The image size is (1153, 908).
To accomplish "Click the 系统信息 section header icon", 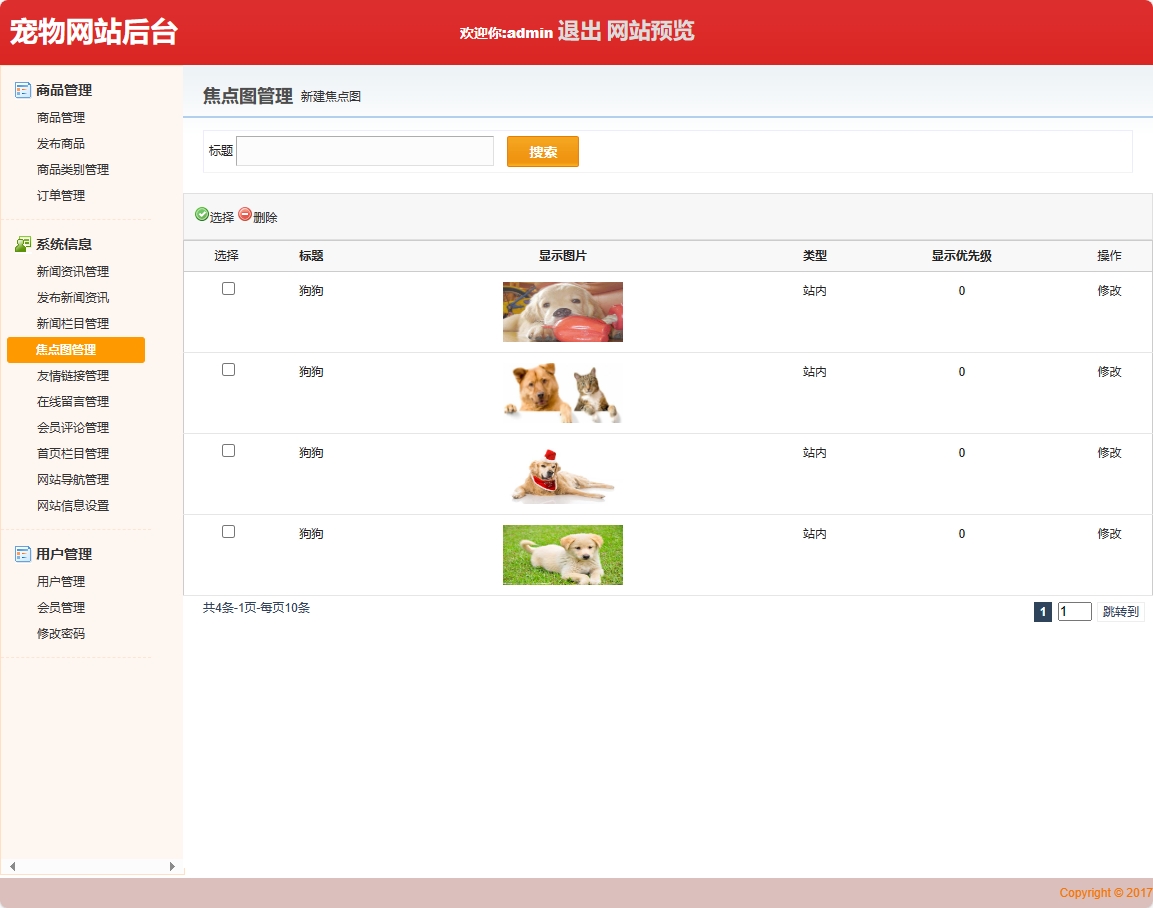I will pos(21,244).
